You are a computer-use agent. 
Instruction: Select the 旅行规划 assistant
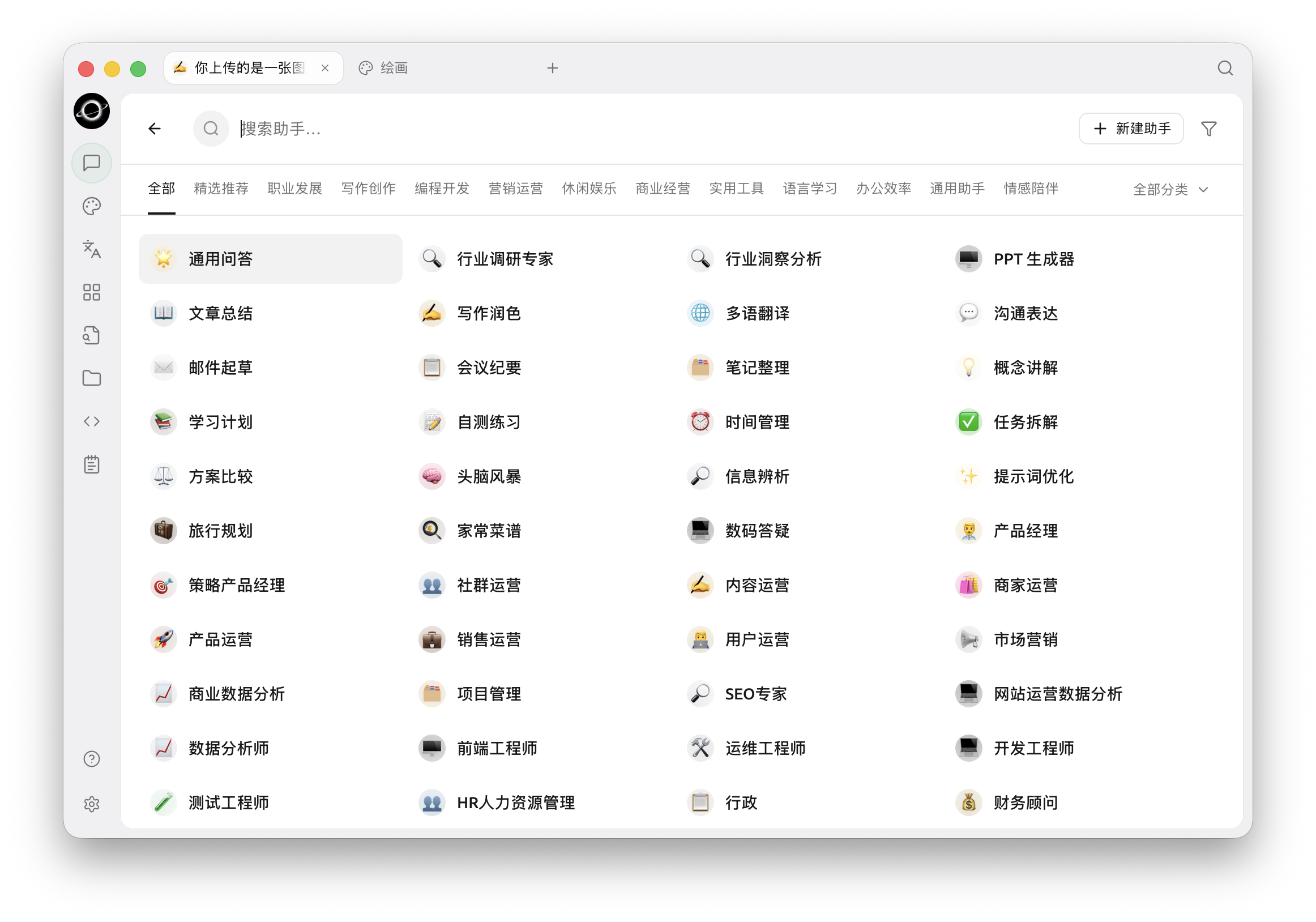point(271,531)
